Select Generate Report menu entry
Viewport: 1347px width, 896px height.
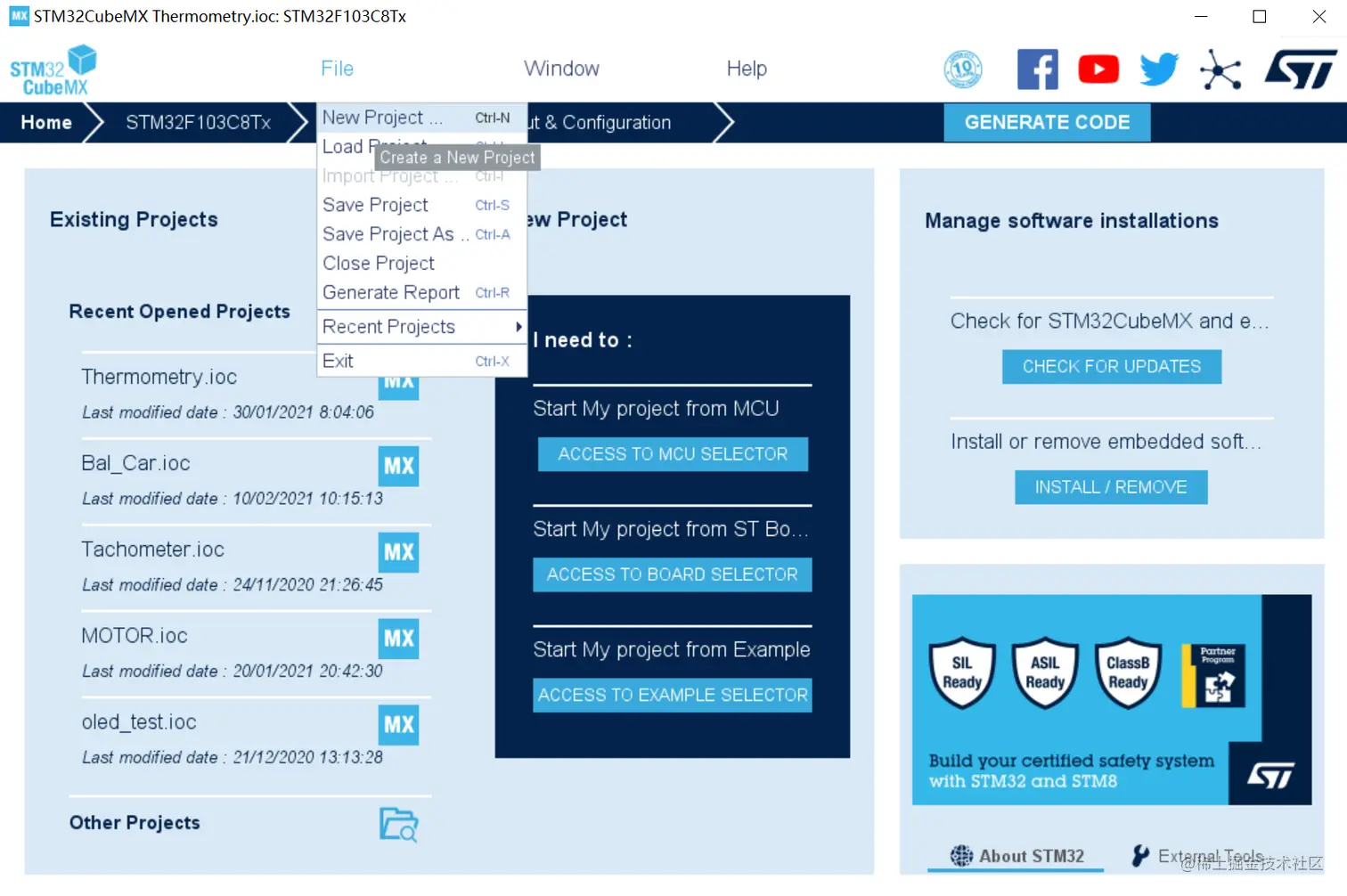click(422, 293)
